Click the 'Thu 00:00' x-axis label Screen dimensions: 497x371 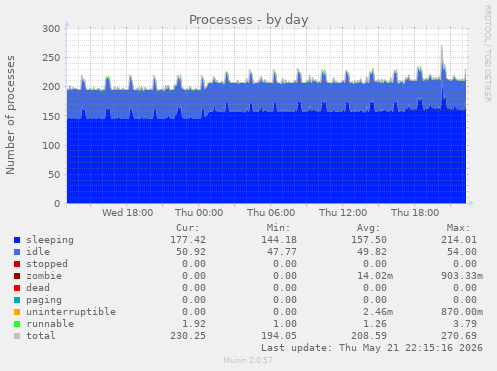(x=199, y=213)
